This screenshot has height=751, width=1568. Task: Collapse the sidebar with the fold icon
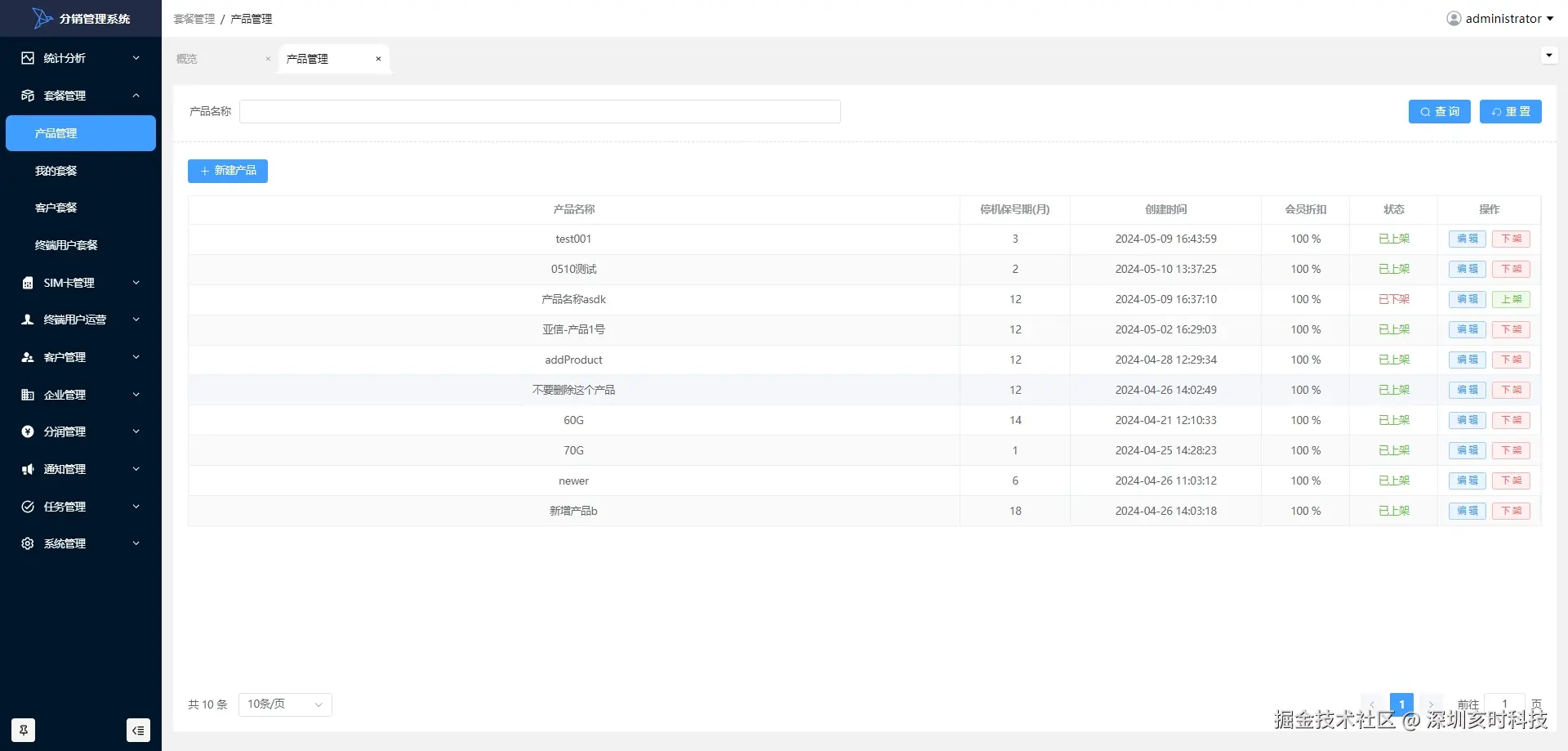[139, 730]
